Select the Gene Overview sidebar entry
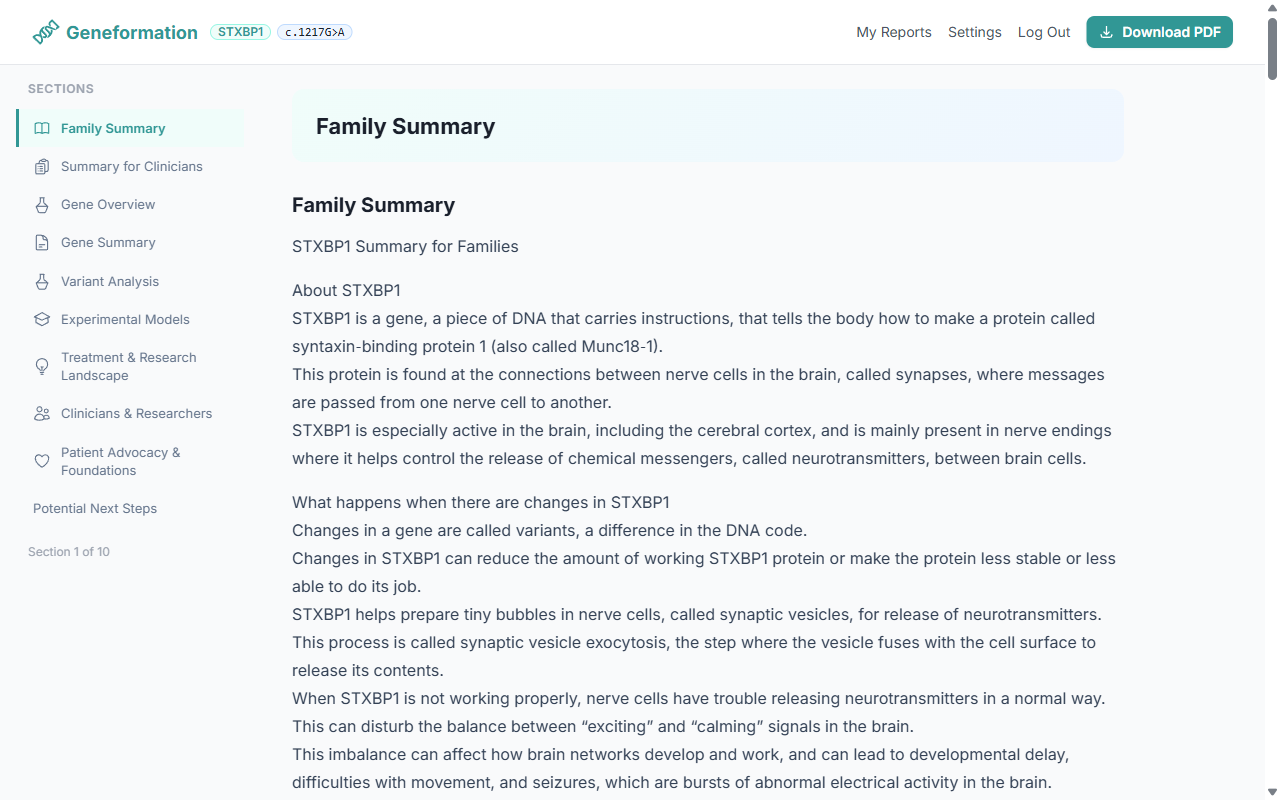The image size is (1280, 800). click(108, 204)
